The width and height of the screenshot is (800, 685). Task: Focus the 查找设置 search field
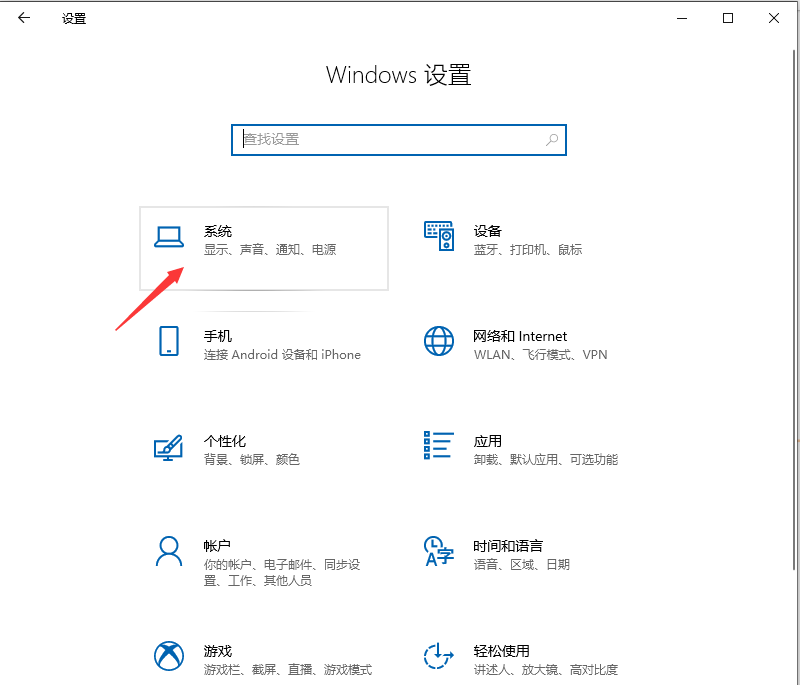(x=390, y=140)
